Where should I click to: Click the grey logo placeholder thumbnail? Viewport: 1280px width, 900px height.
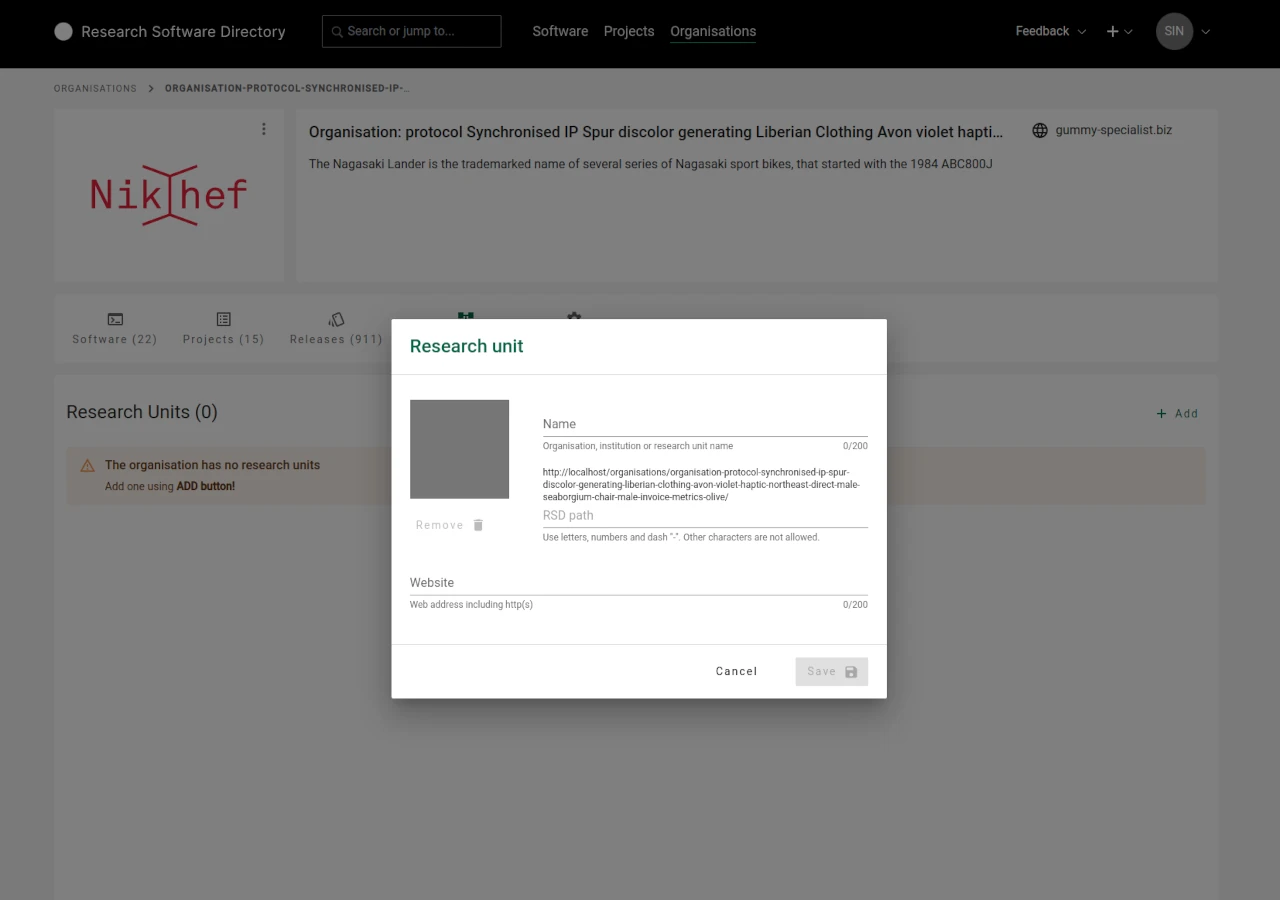[459, 448]
